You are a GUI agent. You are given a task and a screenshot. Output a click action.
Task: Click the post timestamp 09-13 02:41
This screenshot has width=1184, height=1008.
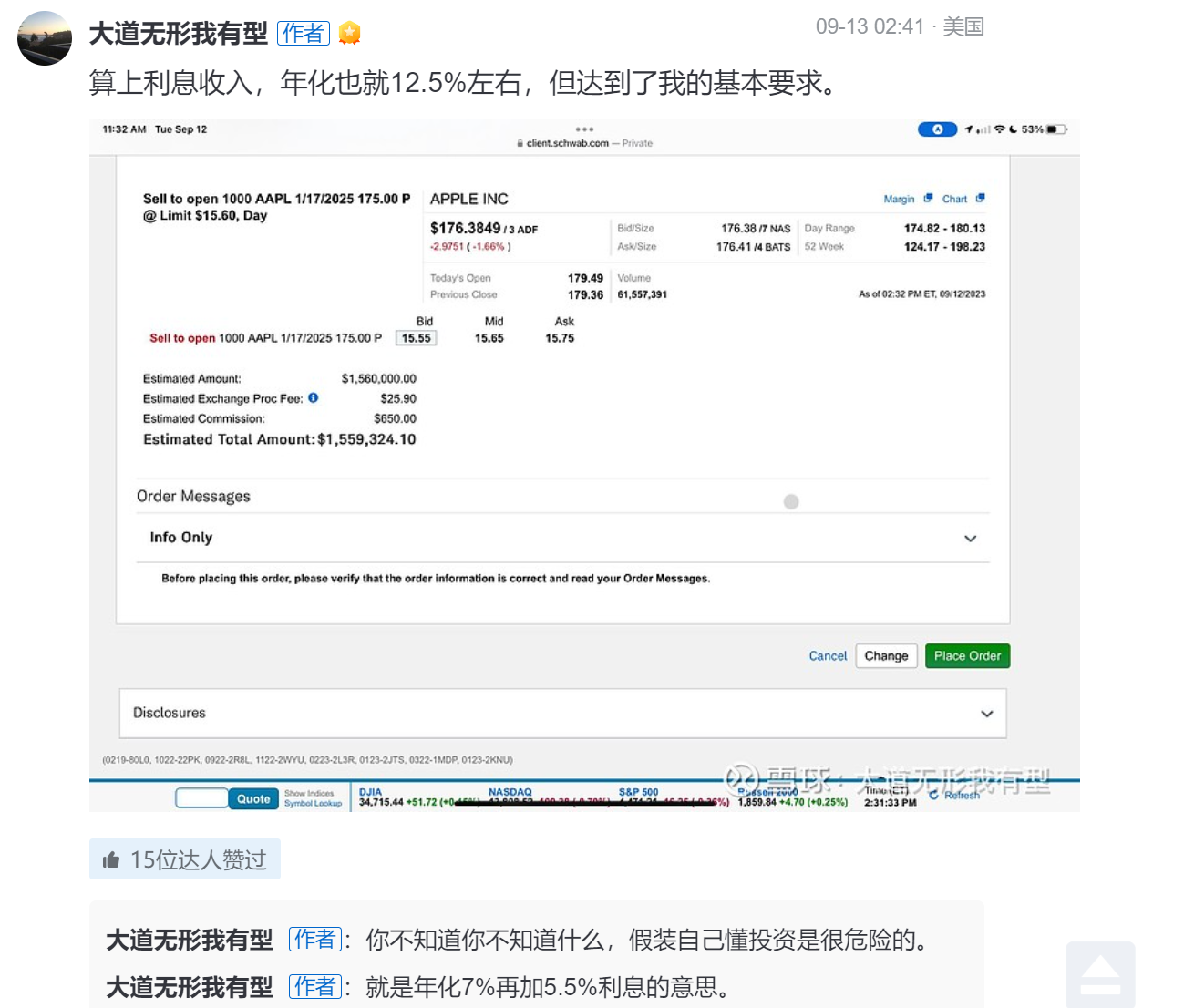(x=870, y=26)
